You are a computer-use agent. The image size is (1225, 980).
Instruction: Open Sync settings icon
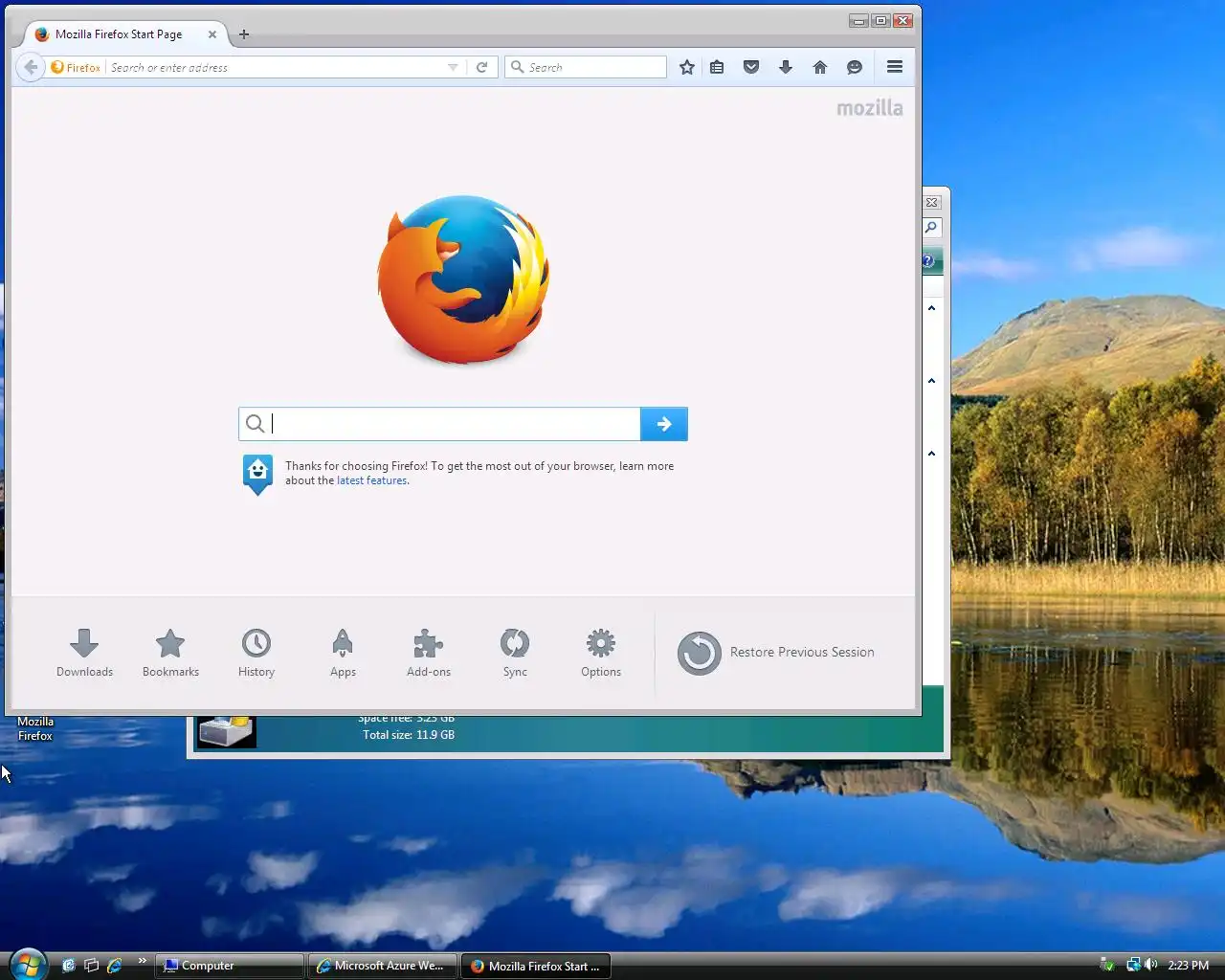[x=515, y=654]
